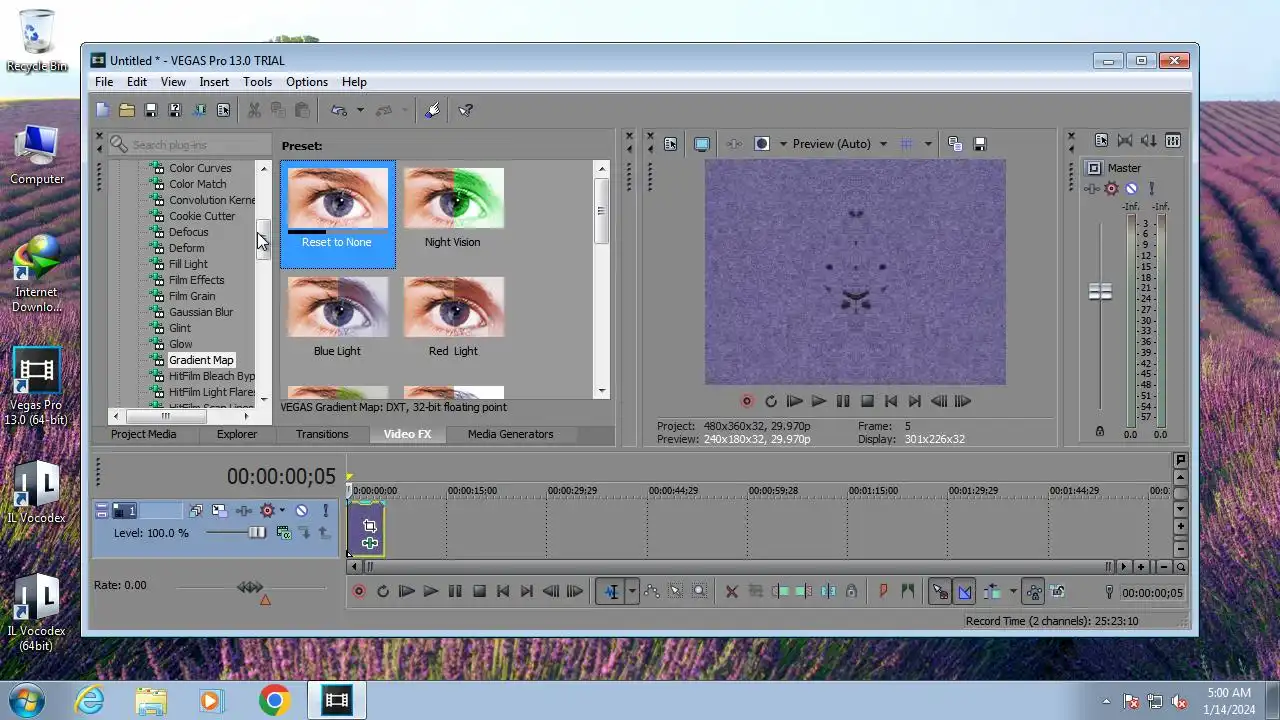This screenshot has height=720, width=1280.
Task: Open Render As toolbar icon
Action: [x=199, y=110]
